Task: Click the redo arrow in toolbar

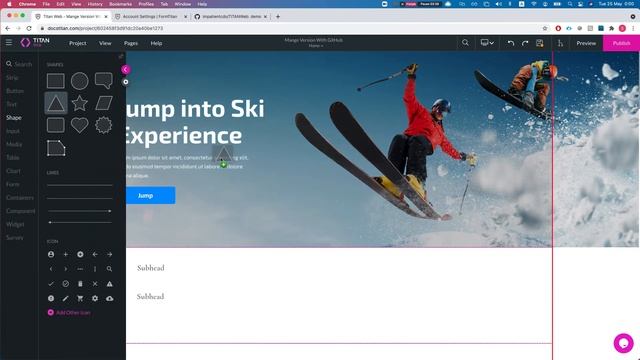Action: point(525,43)
